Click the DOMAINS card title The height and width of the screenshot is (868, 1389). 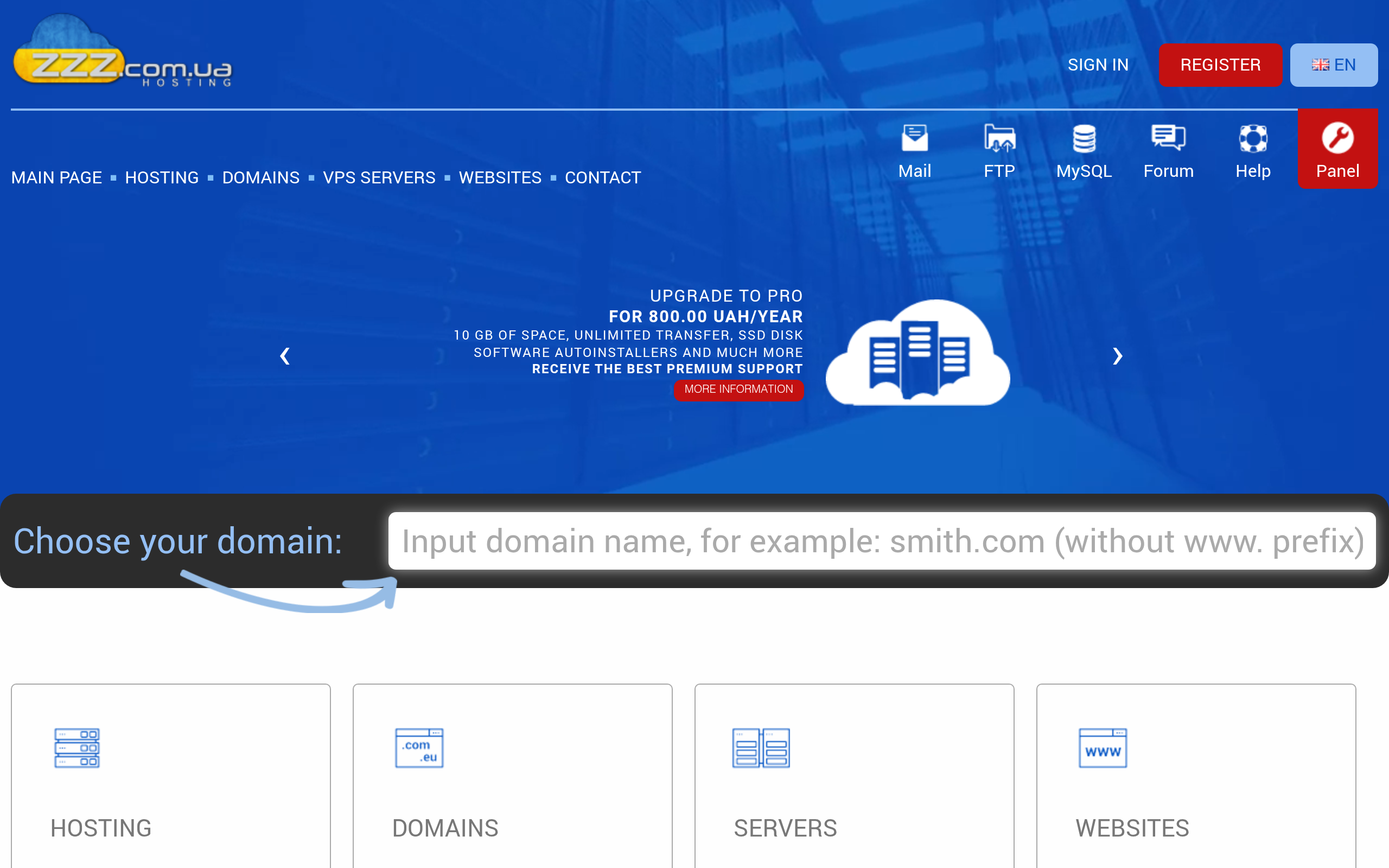click(445, 828)
